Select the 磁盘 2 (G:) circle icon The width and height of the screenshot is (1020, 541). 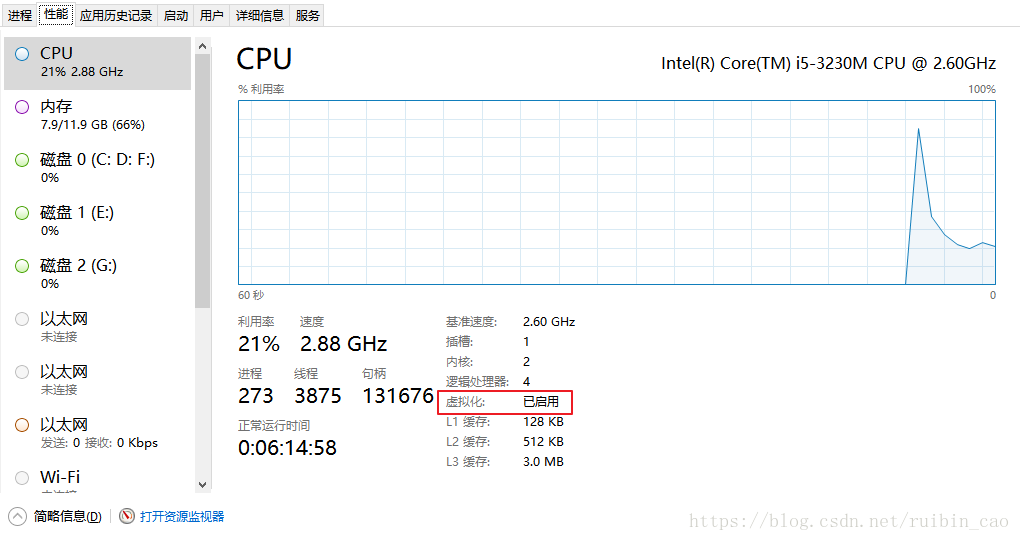coord(22,266)
